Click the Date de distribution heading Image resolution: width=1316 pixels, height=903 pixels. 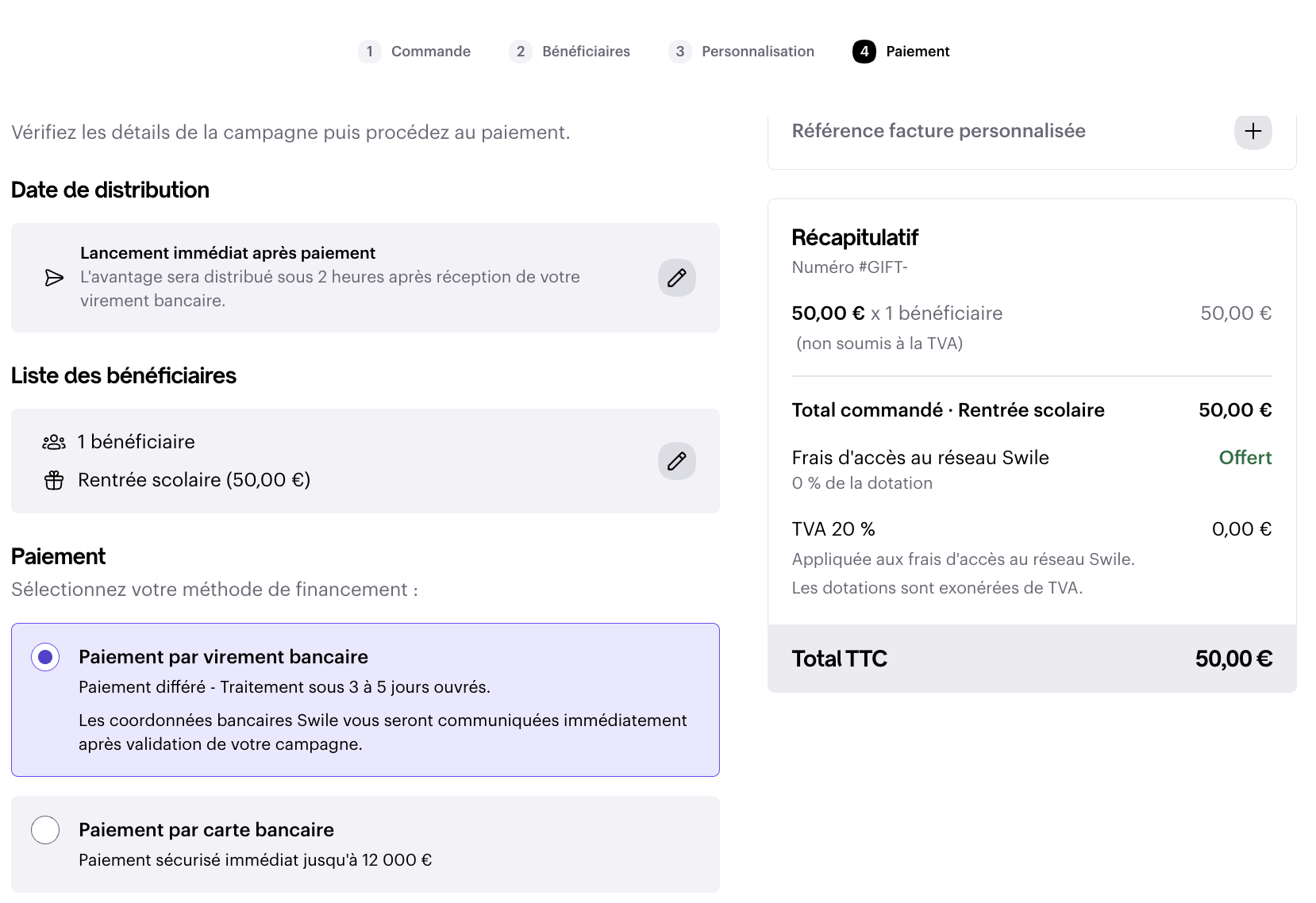click(x=110, y=190)
